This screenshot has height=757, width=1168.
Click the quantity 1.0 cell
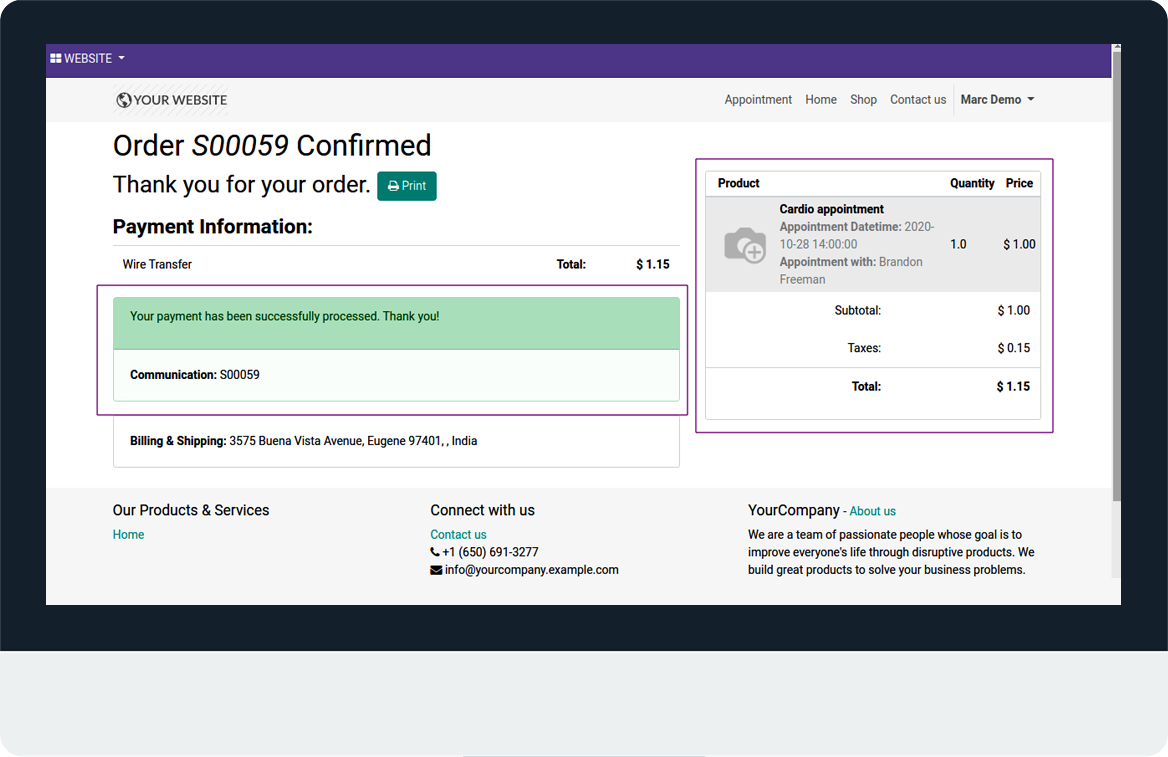pyautogui.click(x=958, y=244)
